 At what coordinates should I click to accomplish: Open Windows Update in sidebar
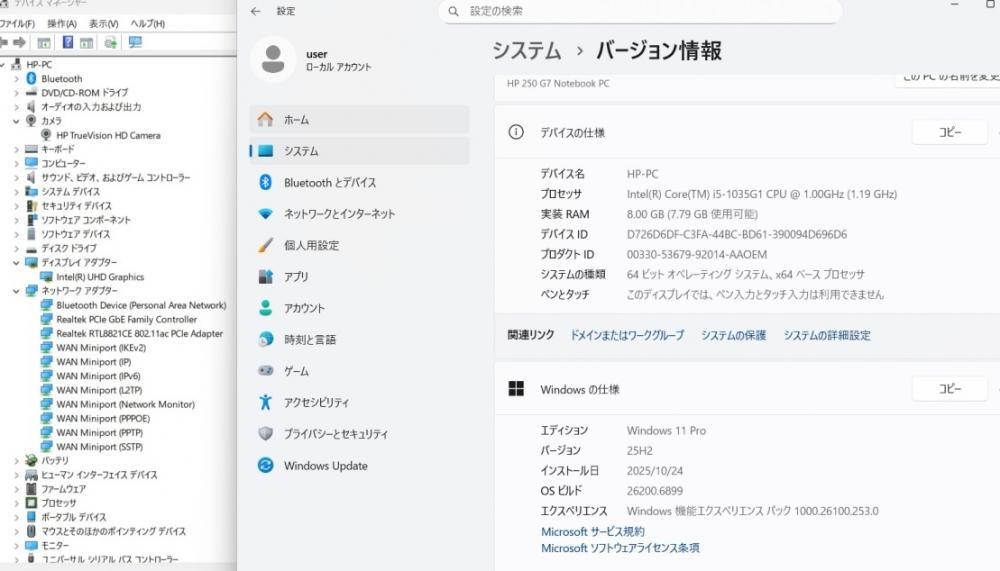tap(360, 466)
